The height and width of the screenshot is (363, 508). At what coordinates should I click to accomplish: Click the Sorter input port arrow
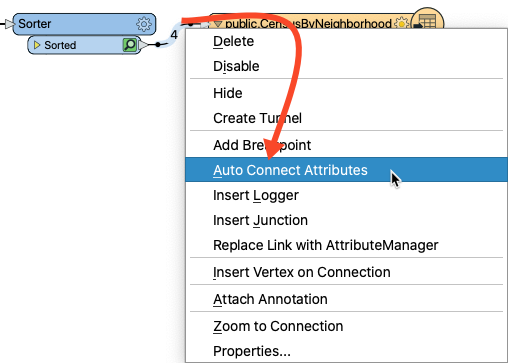click(10, 24)
